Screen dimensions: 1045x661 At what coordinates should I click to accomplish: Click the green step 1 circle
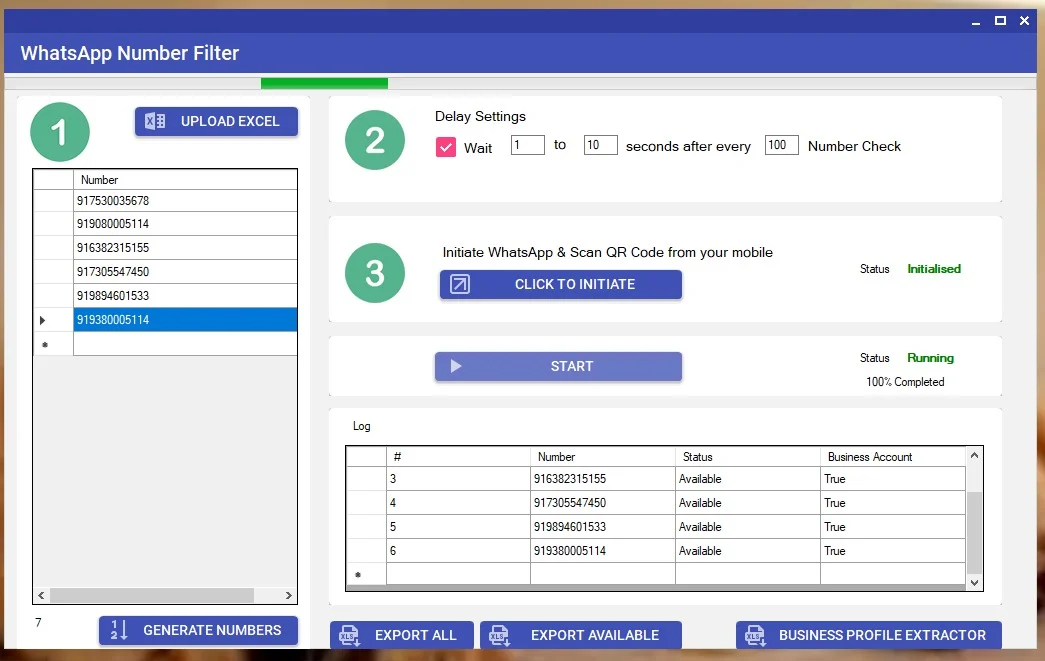click(60, 132)
